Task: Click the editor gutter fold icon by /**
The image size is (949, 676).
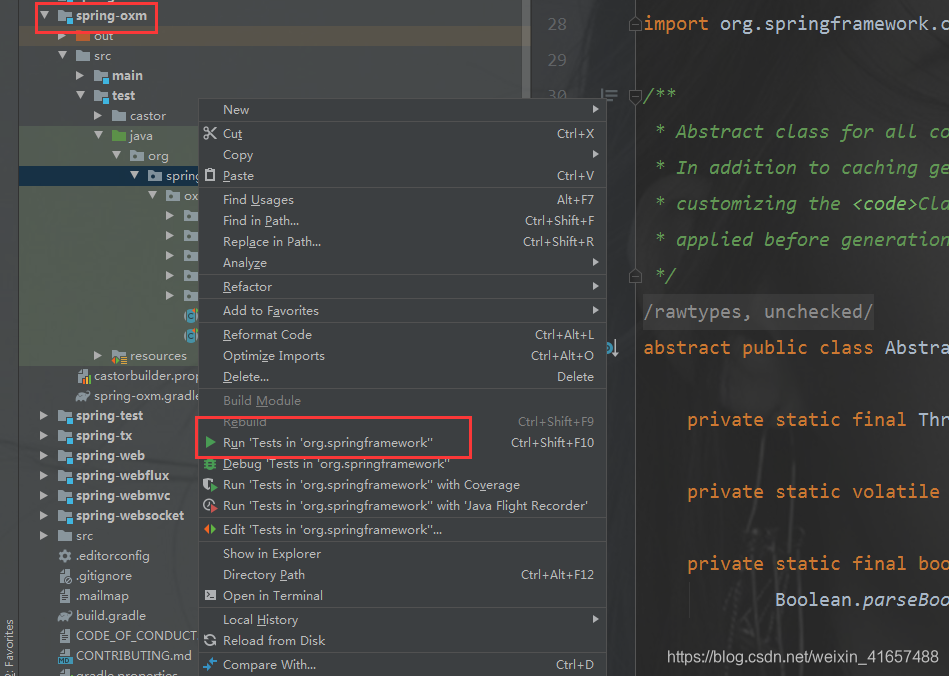Action: tap(635, 96)
